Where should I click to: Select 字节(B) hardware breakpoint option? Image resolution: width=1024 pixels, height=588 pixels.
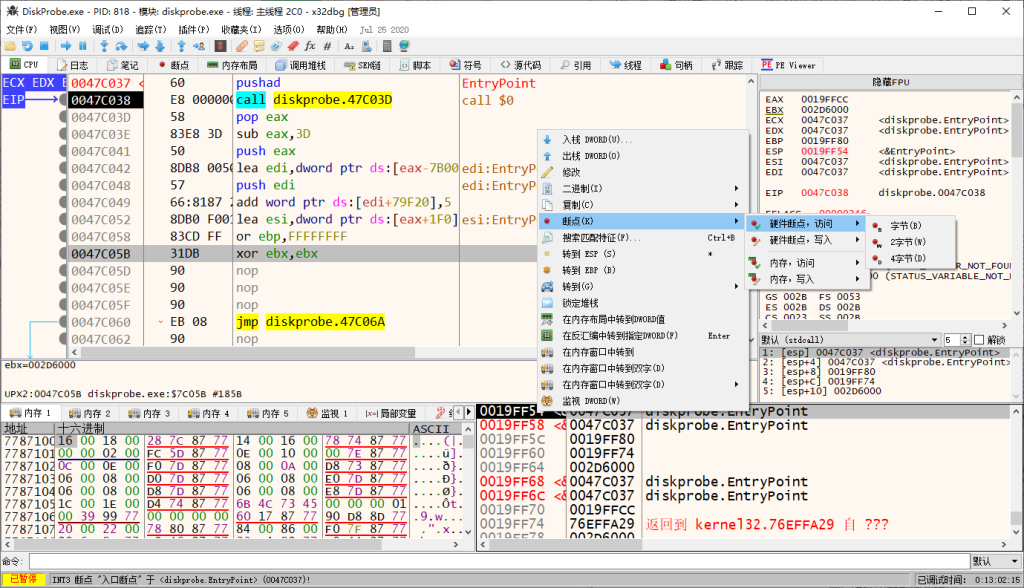tap(912, 225)
